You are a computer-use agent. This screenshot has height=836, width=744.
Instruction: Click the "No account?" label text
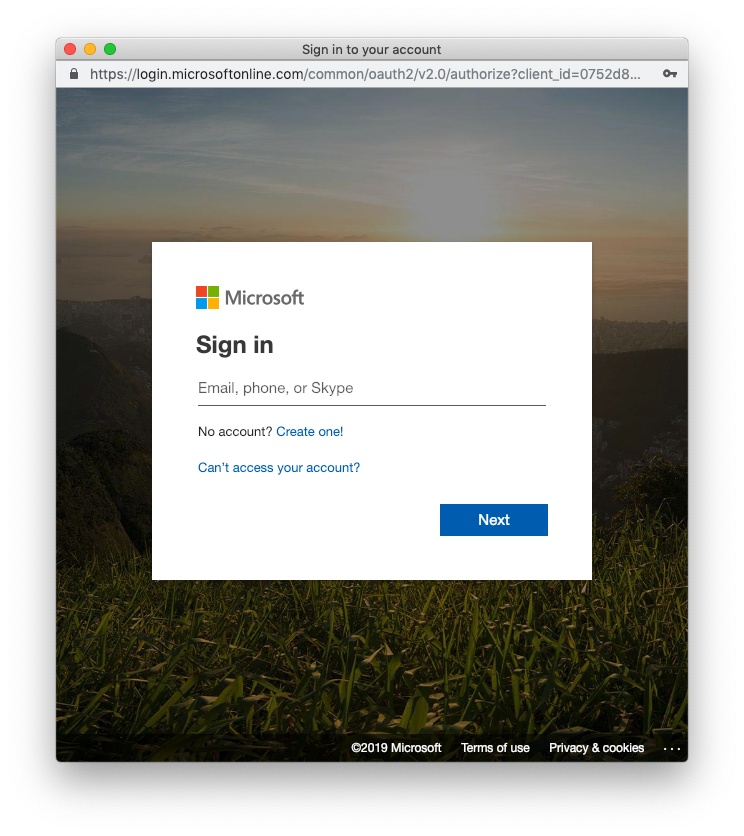(235, 432)
